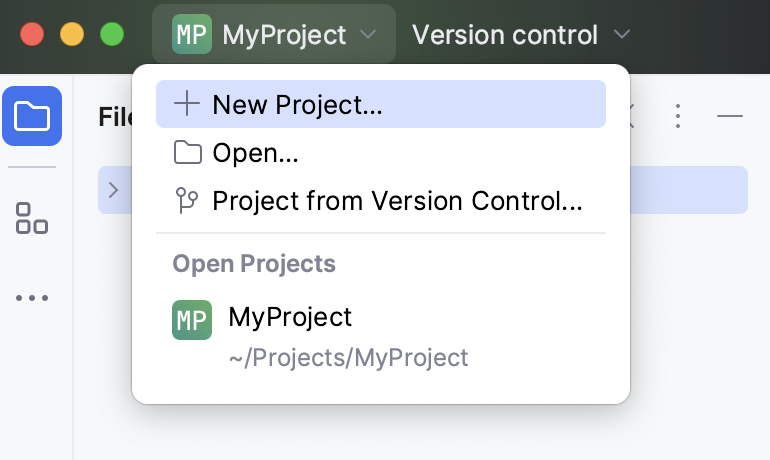Select the MP badge under Open Projects
The height and width of the screenshot is (460, 770).
pos(192,320)
